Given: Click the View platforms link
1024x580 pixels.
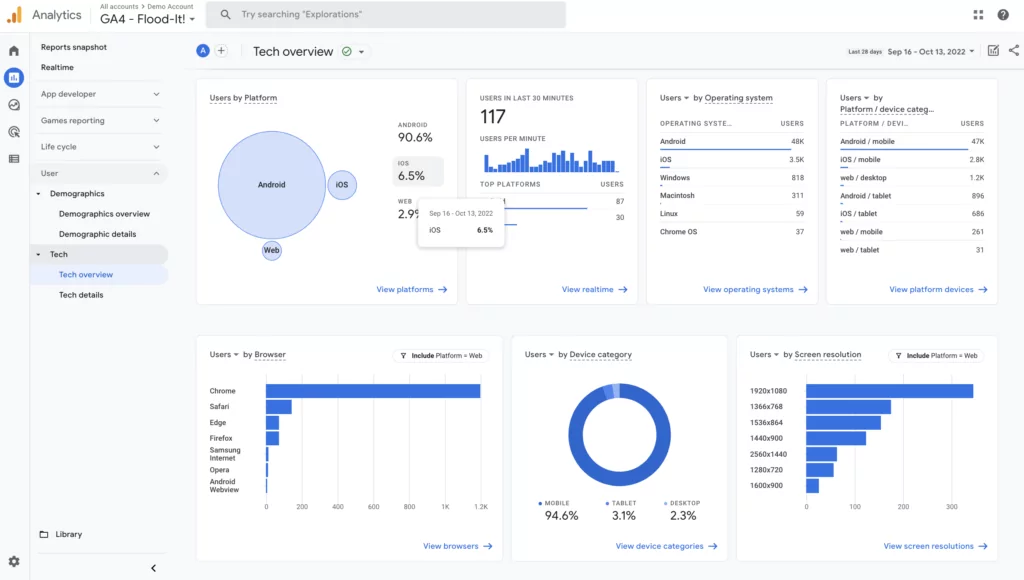Looking at the screenshot, I should [x=411, y=289].
